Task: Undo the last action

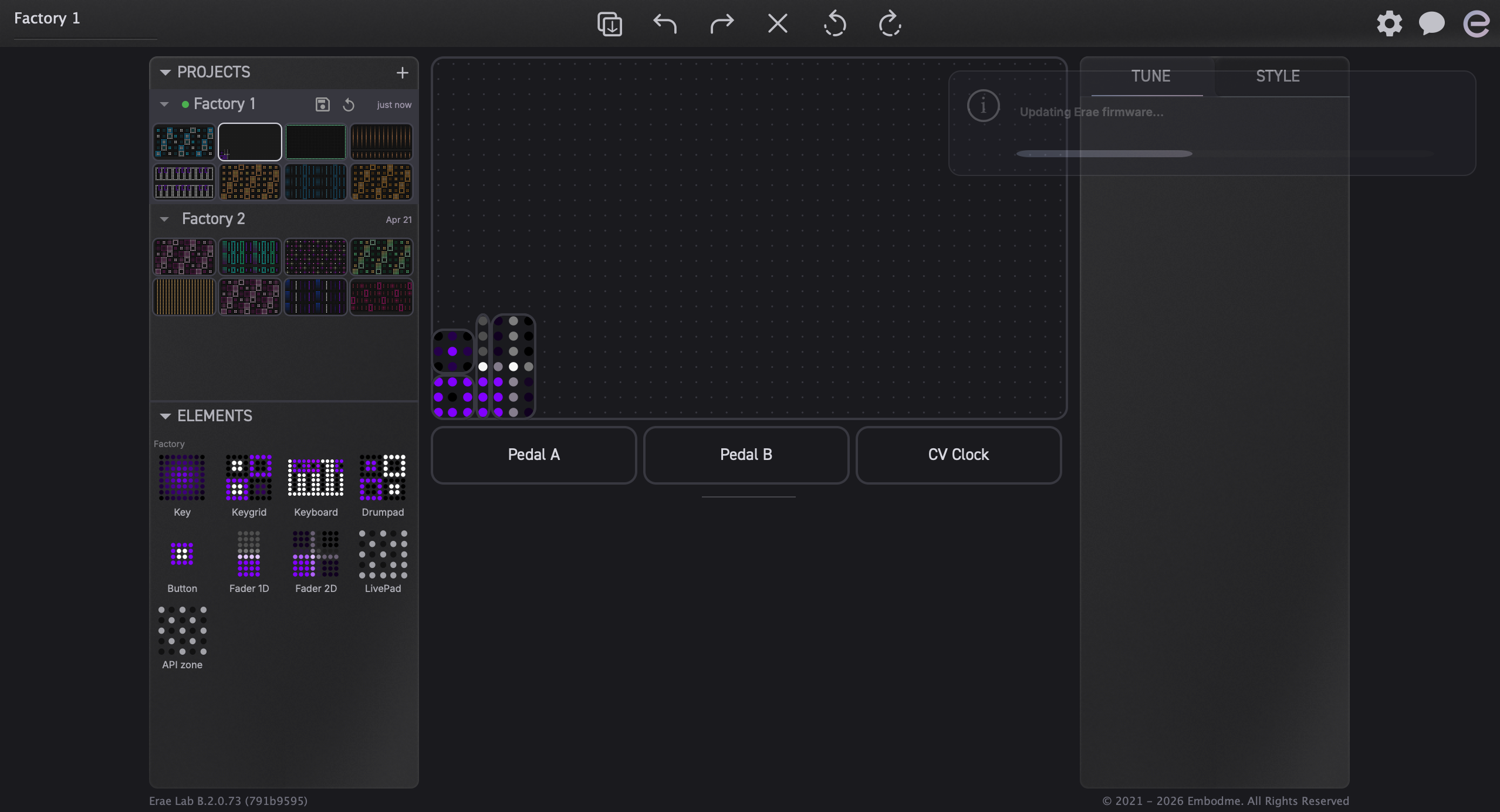Action: click(665, 24)
